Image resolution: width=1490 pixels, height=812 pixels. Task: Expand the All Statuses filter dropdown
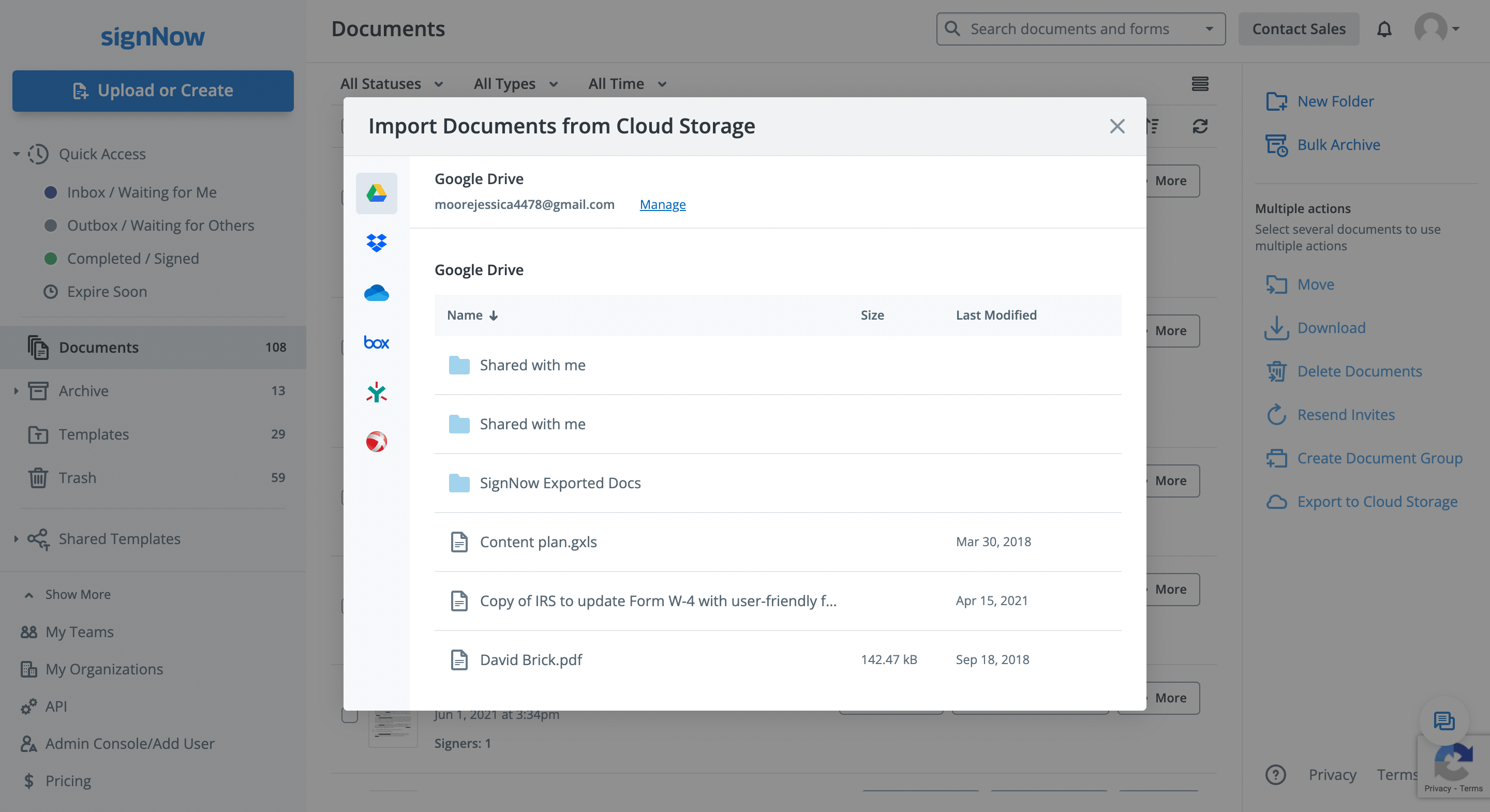[391, 84]
